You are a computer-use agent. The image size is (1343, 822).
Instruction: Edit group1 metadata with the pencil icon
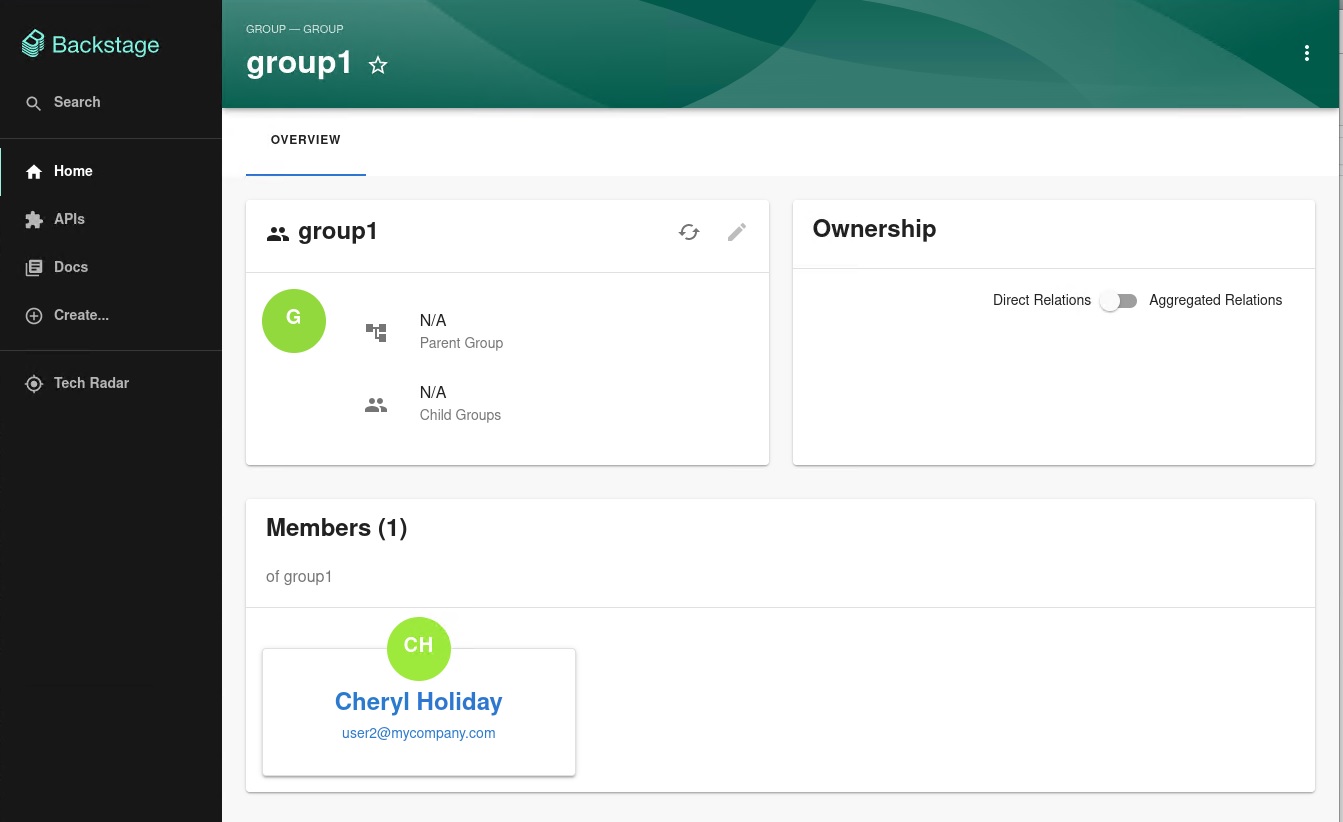737,232
